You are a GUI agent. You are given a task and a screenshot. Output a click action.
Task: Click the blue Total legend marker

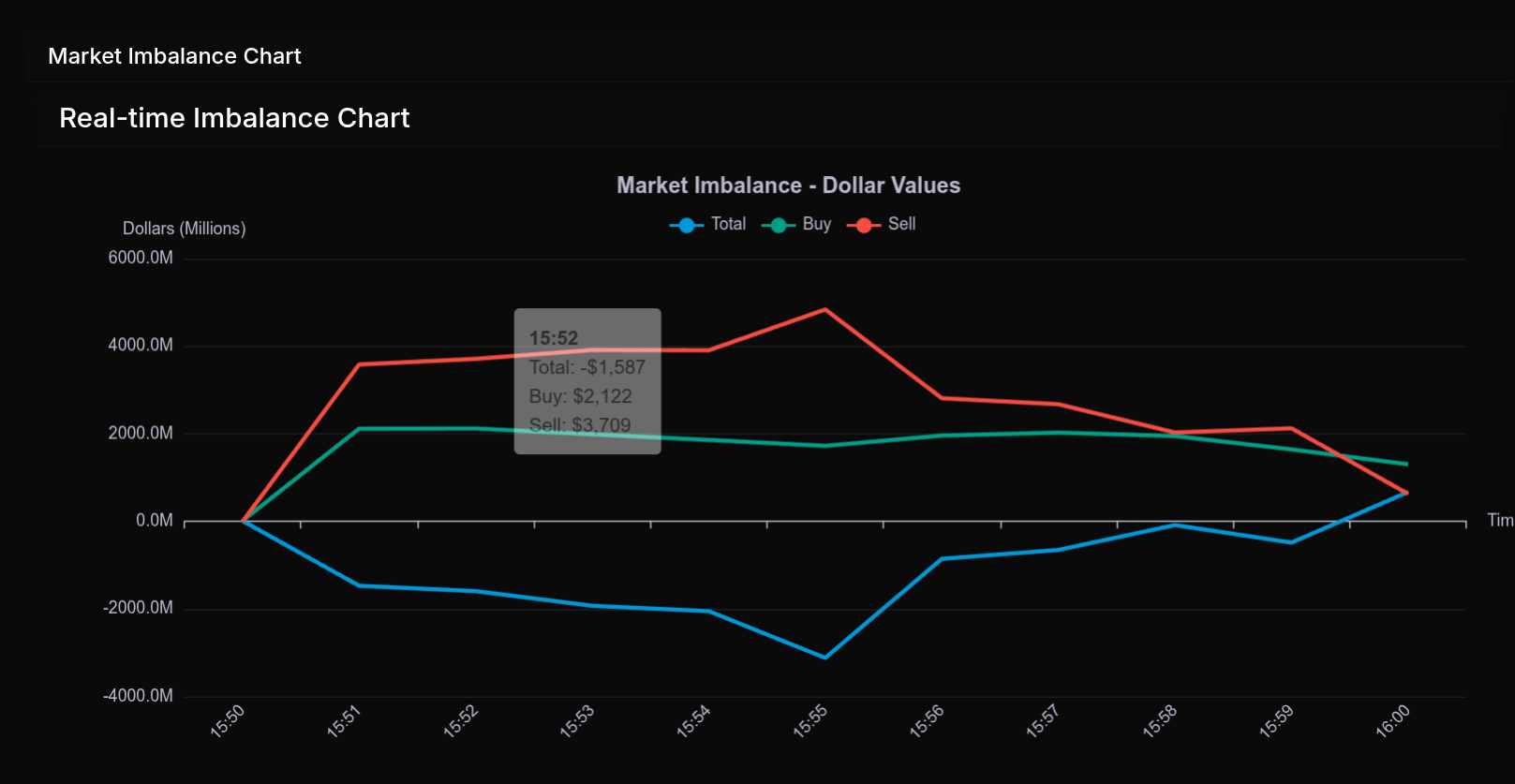pos(687,225)
